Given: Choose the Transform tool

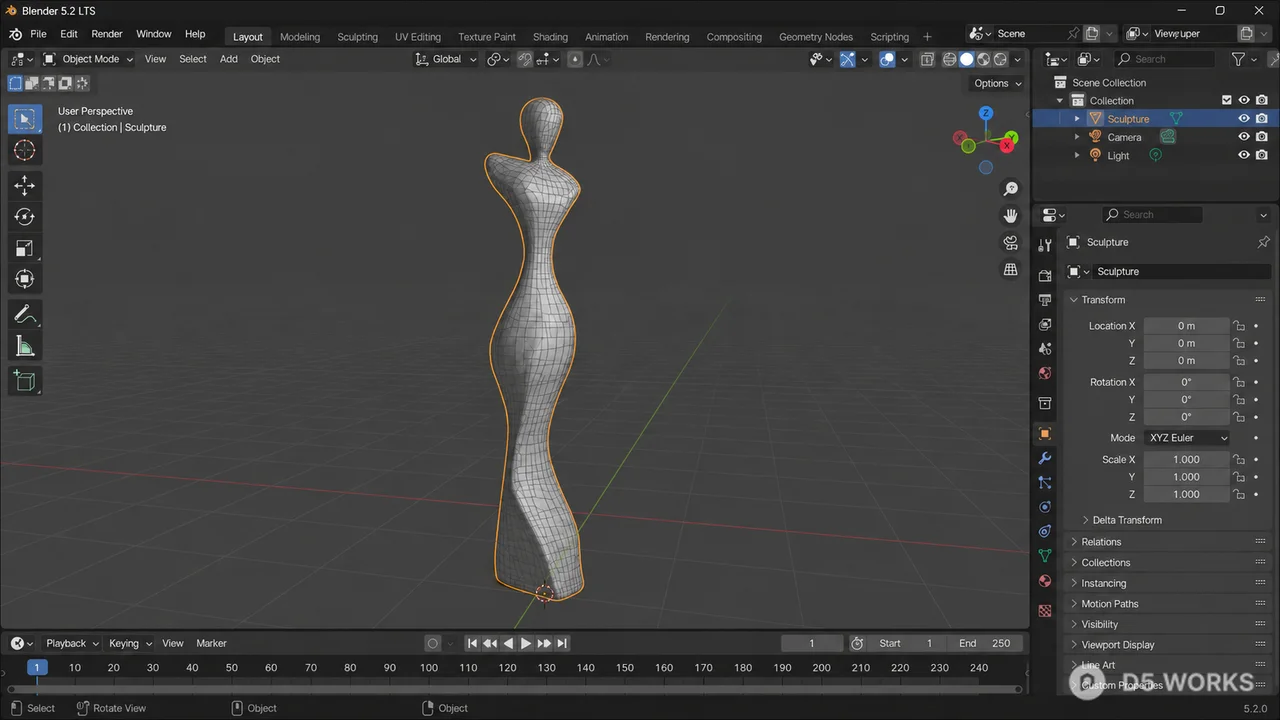Looking at the screenshot, I should click(x=25, y=279).
